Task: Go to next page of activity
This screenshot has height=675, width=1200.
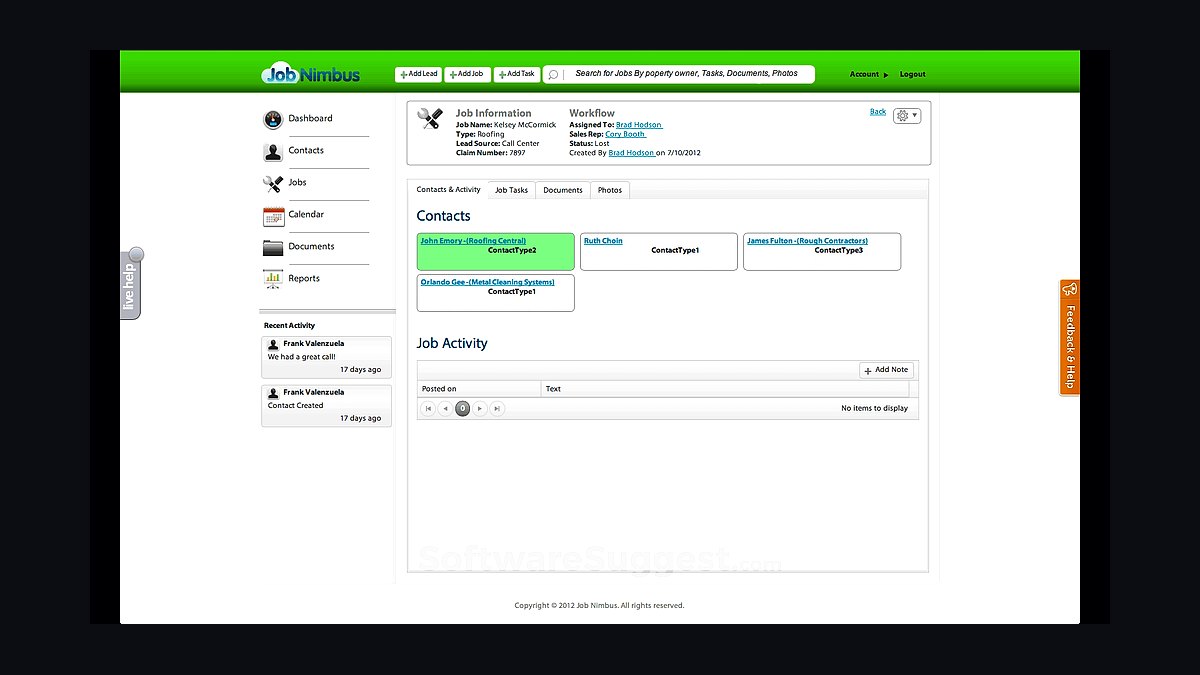Action: point(480,408)
